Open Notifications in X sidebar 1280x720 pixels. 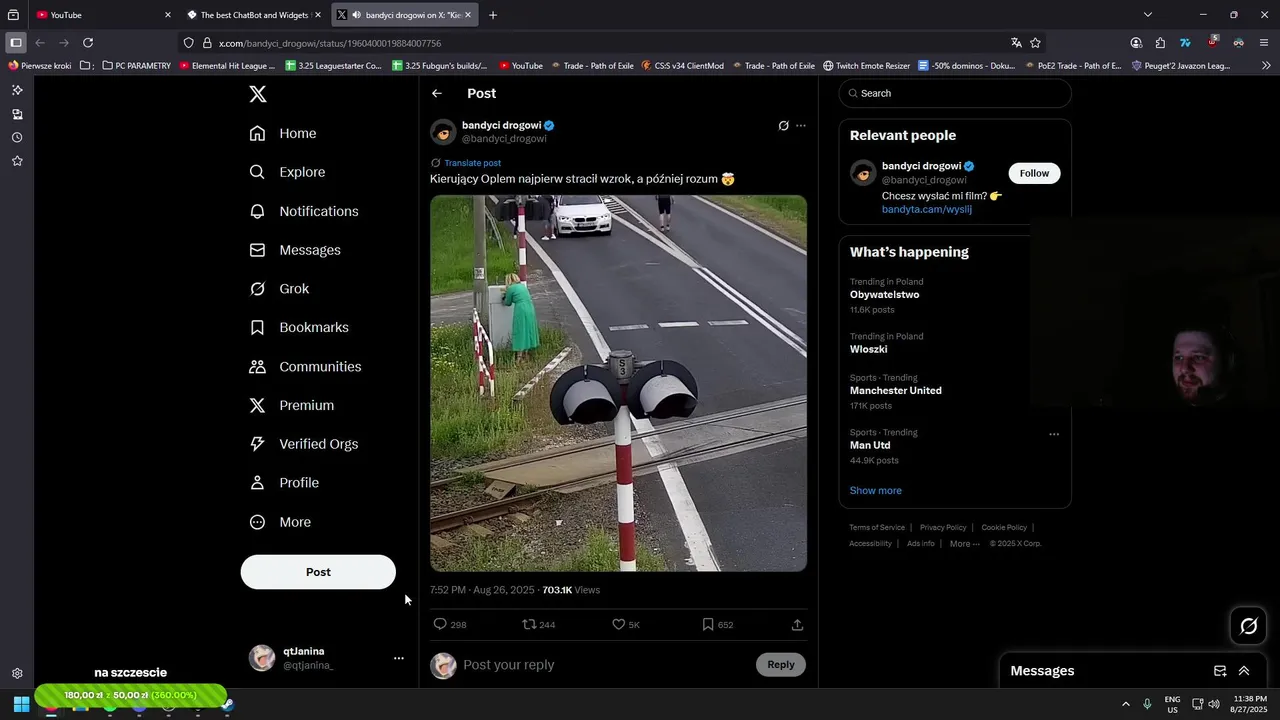[x=304, y=211]
